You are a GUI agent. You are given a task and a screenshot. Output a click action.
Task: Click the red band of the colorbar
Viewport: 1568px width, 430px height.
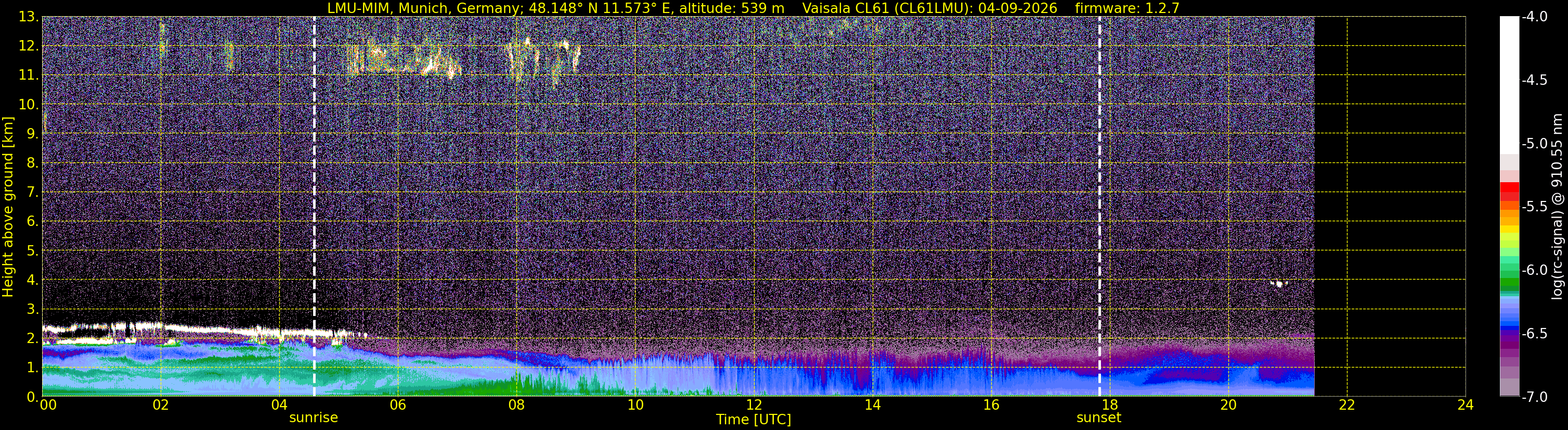1510,192
